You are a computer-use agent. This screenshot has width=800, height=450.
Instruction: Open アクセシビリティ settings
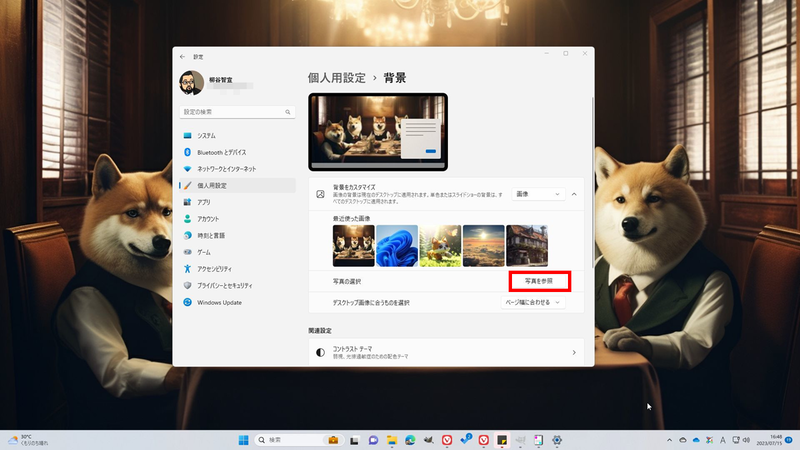tap(237, 269)
